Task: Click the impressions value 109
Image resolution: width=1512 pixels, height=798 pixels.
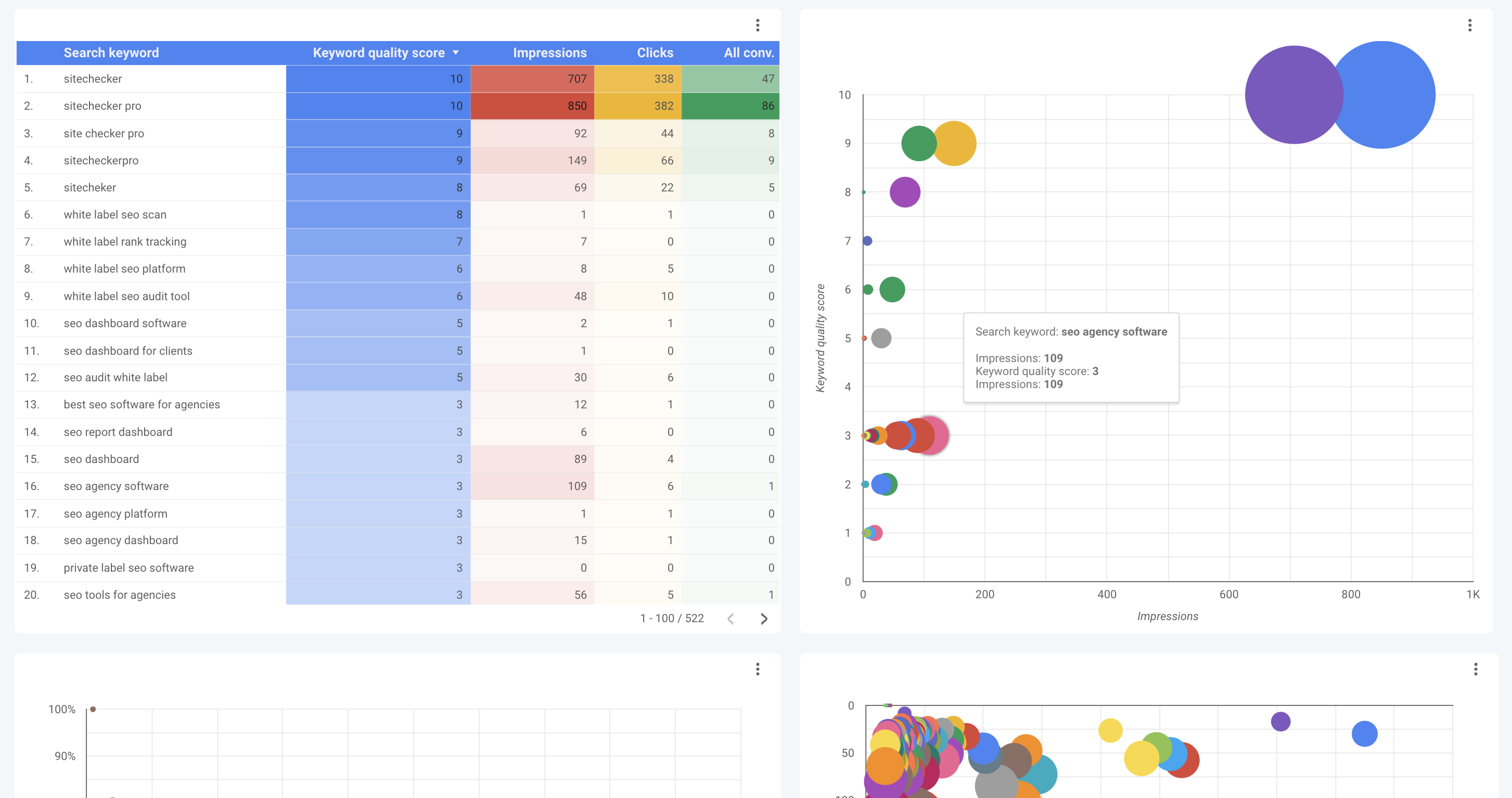Action: 577,486
